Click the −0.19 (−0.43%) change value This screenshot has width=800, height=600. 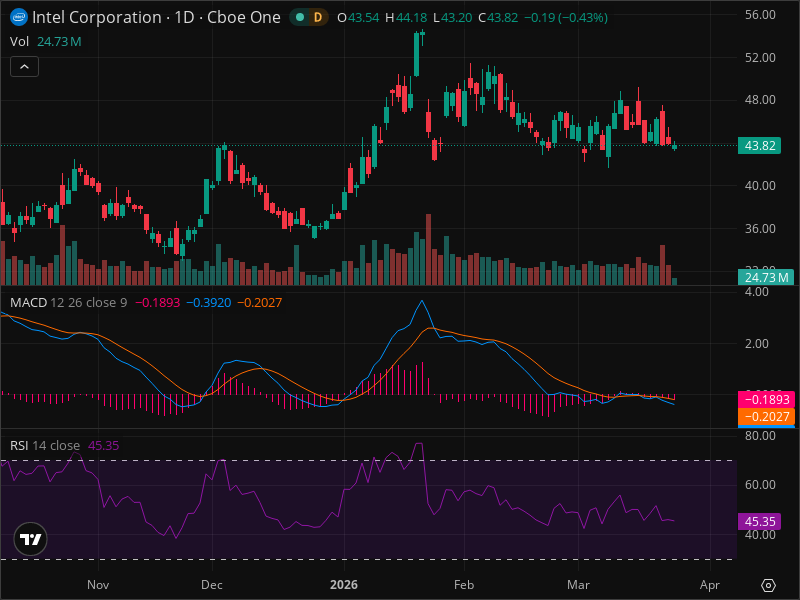566,18
